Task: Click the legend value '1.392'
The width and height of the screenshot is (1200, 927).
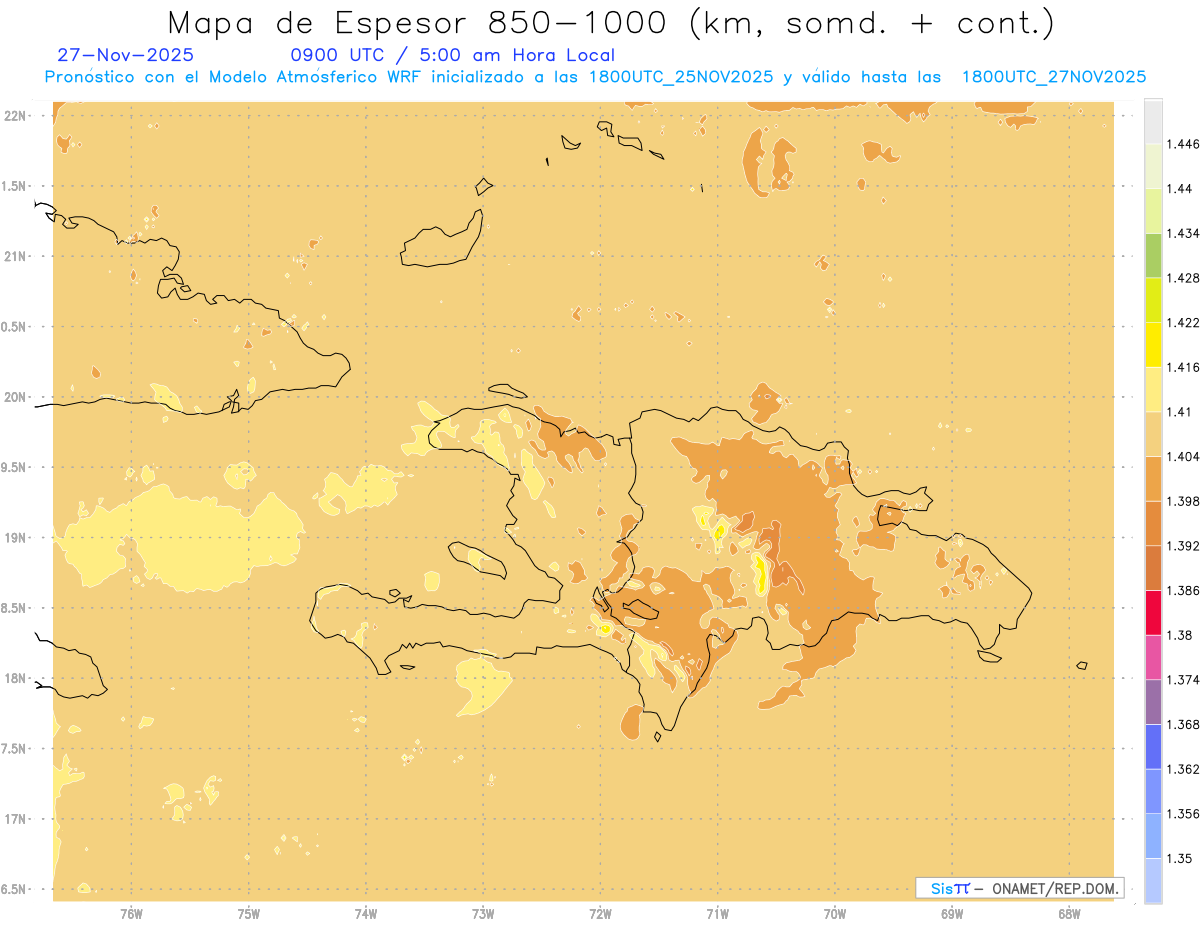Action: point(1183,546)
